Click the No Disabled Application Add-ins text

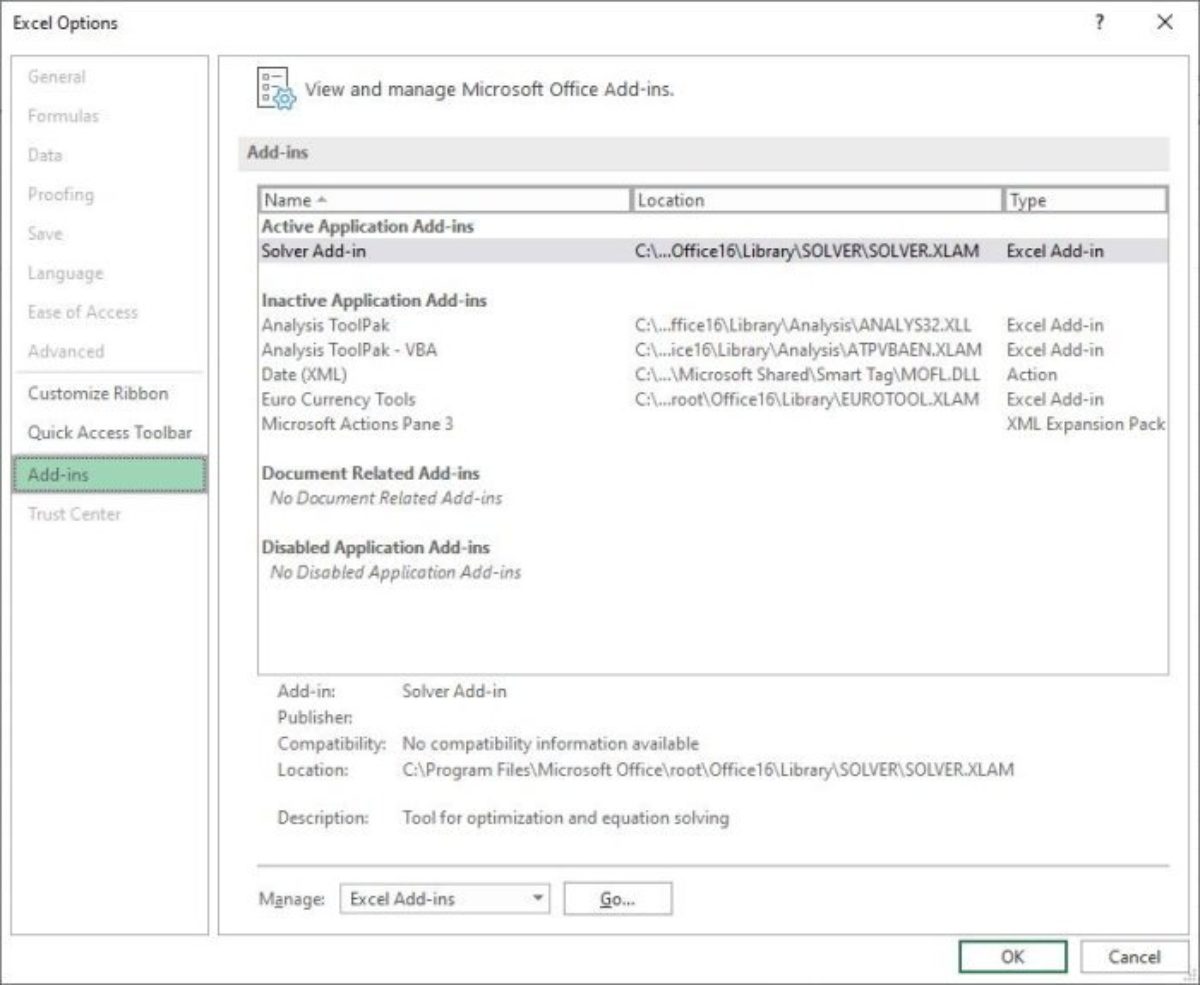395,572
